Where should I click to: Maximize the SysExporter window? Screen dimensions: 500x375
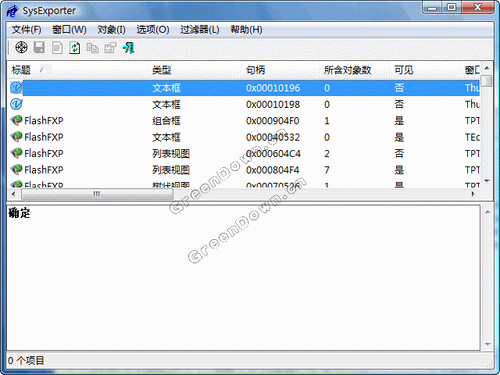(x=452, y=7)
